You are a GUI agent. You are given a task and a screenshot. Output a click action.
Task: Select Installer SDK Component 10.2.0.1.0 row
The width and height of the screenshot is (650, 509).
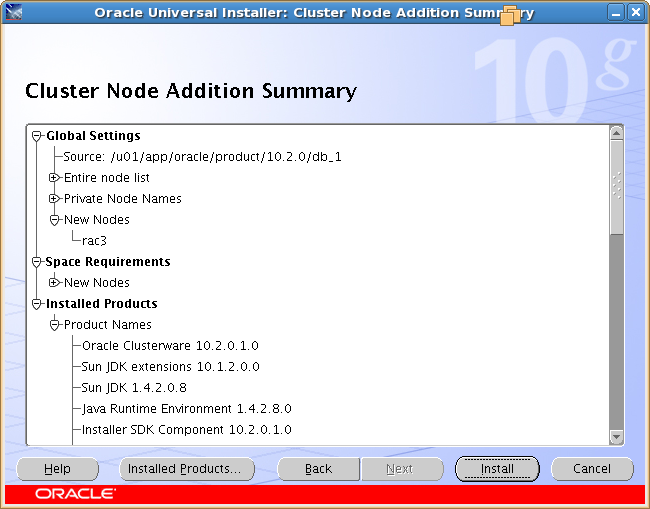[187, 430]
